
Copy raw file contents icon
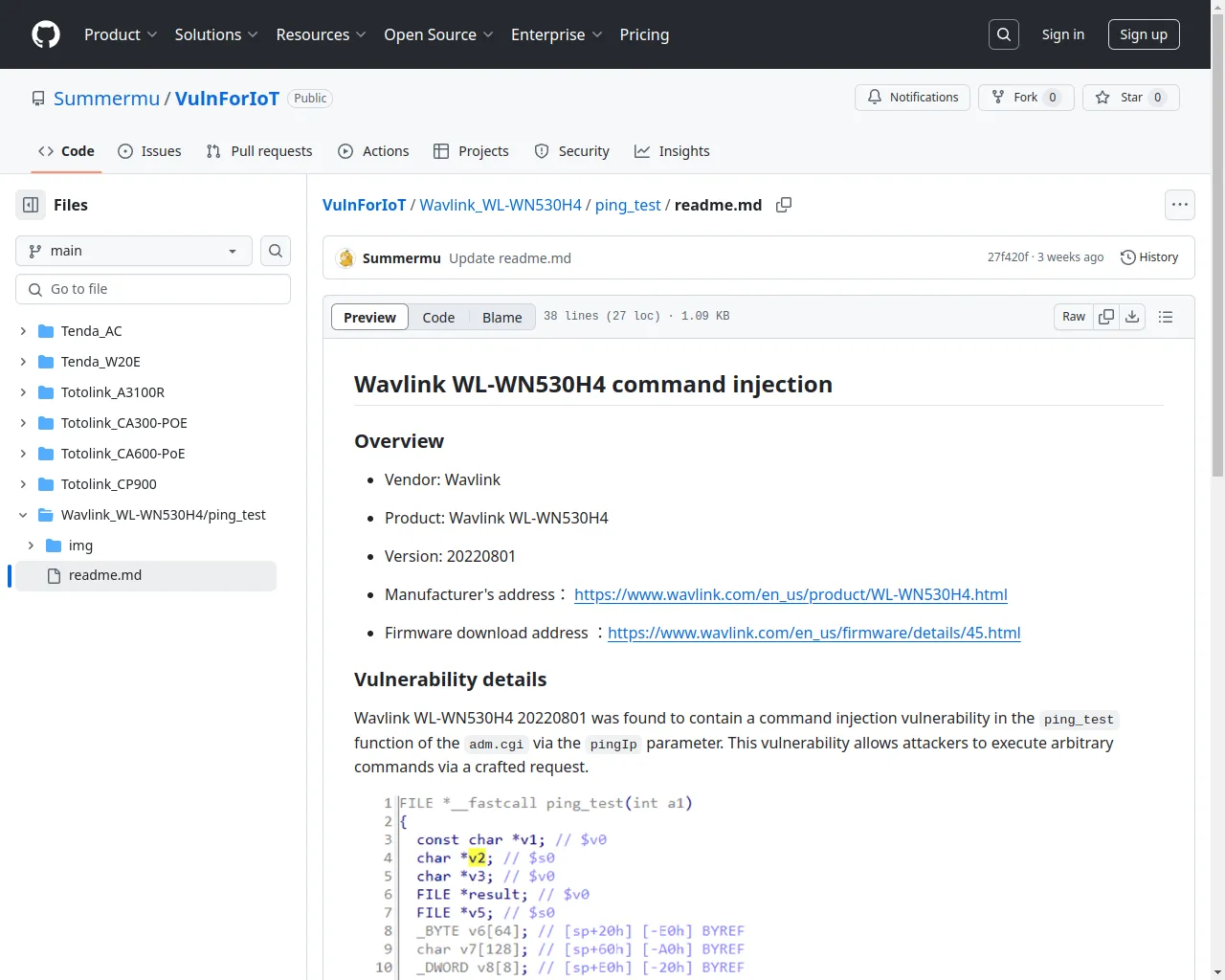[1106, 317]
